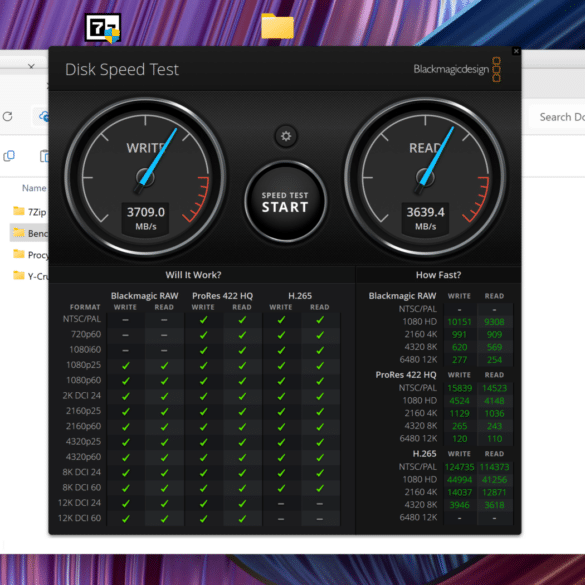This screenshot has height=585, width=585.
Task: Select the highlighted Benc folder
Action: click(x=29, y=233)
